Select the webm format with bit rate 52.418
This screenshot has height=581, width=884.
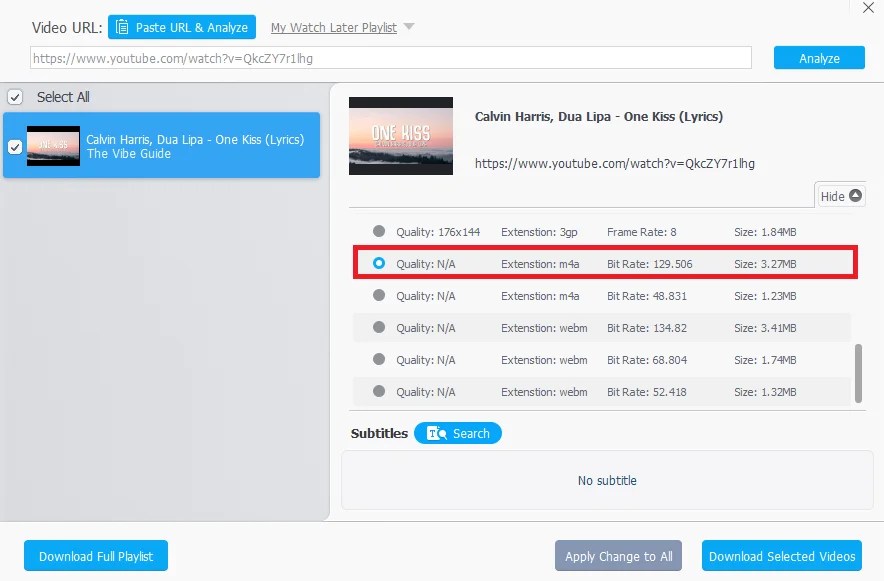point(379,391)
